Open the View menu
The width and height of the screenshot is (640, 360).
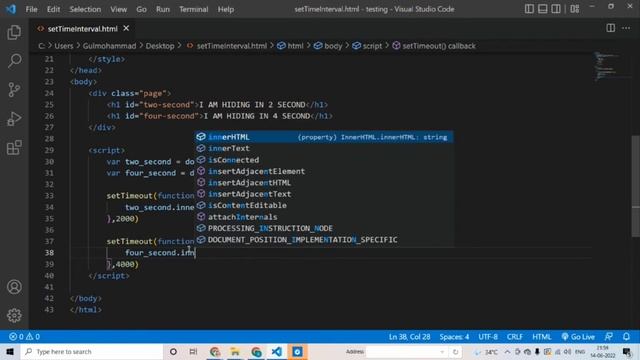click(x=118, y=9)
